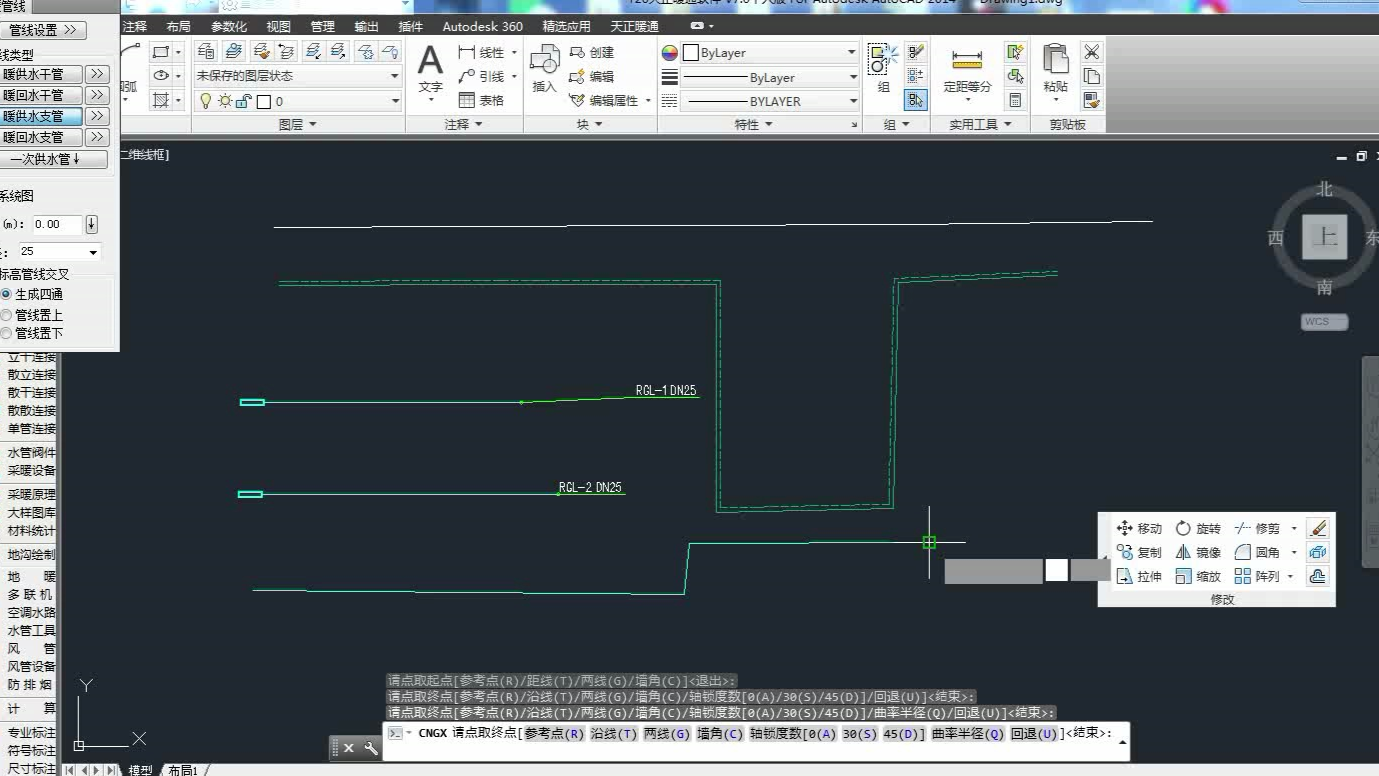
Task: Click the Match Layer icon
Action: (x=261, y=52)
